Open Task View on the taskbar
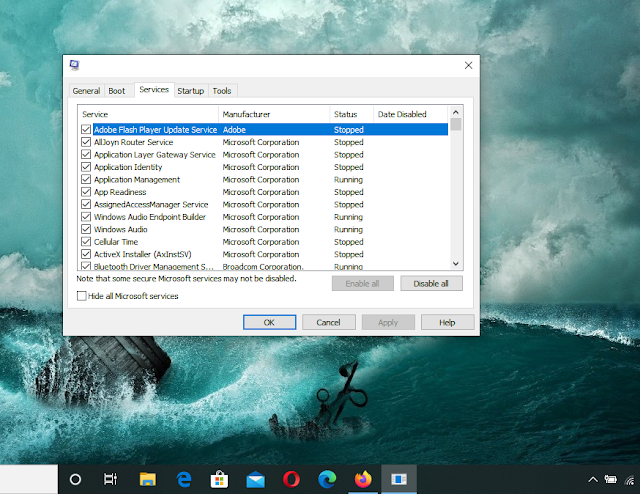This screenshot has height=494, width=640. (110, 479)
